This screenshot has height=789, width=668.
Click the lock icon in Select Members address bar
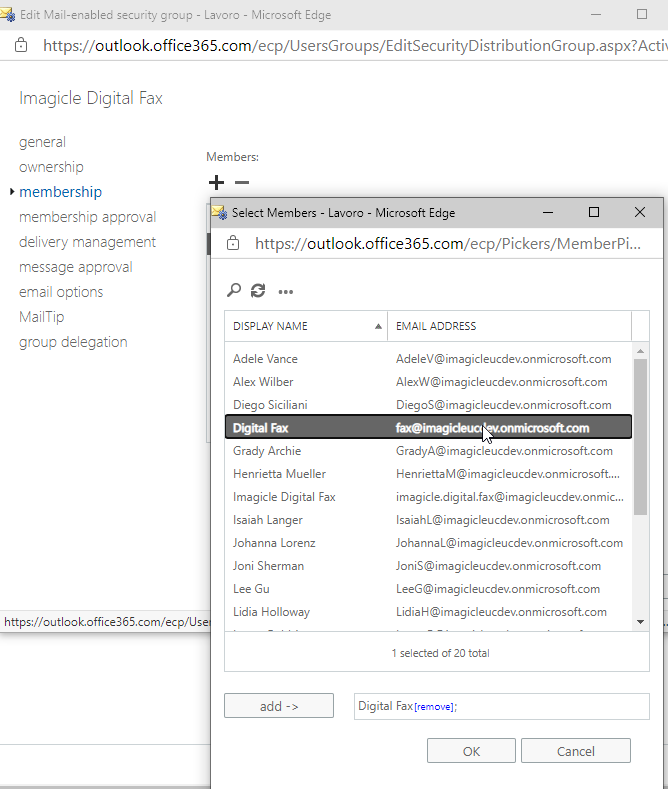tap(233, 243)
